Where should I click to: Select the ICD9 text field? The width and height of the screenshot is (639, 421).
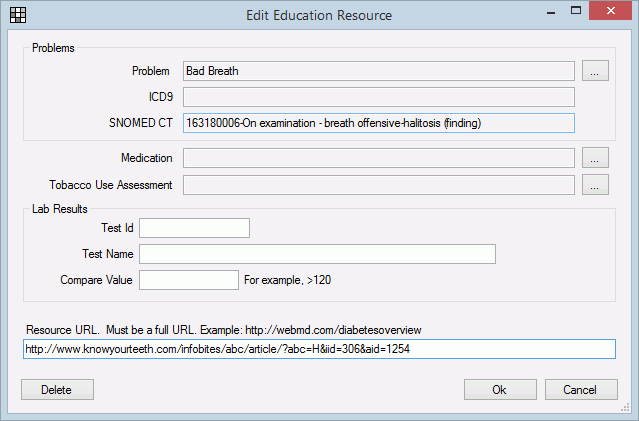click(378, 97)
